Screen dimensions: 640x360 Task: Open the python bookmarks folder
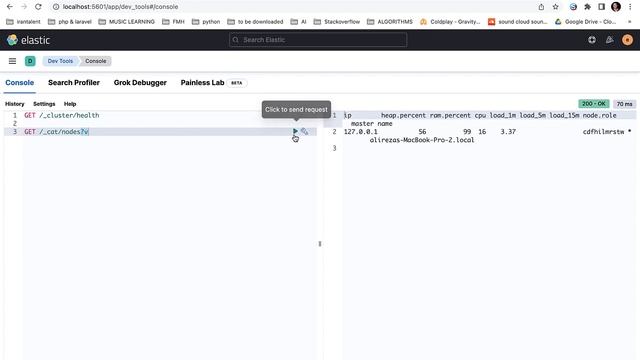pyautogui.click(x=206, y=22)
